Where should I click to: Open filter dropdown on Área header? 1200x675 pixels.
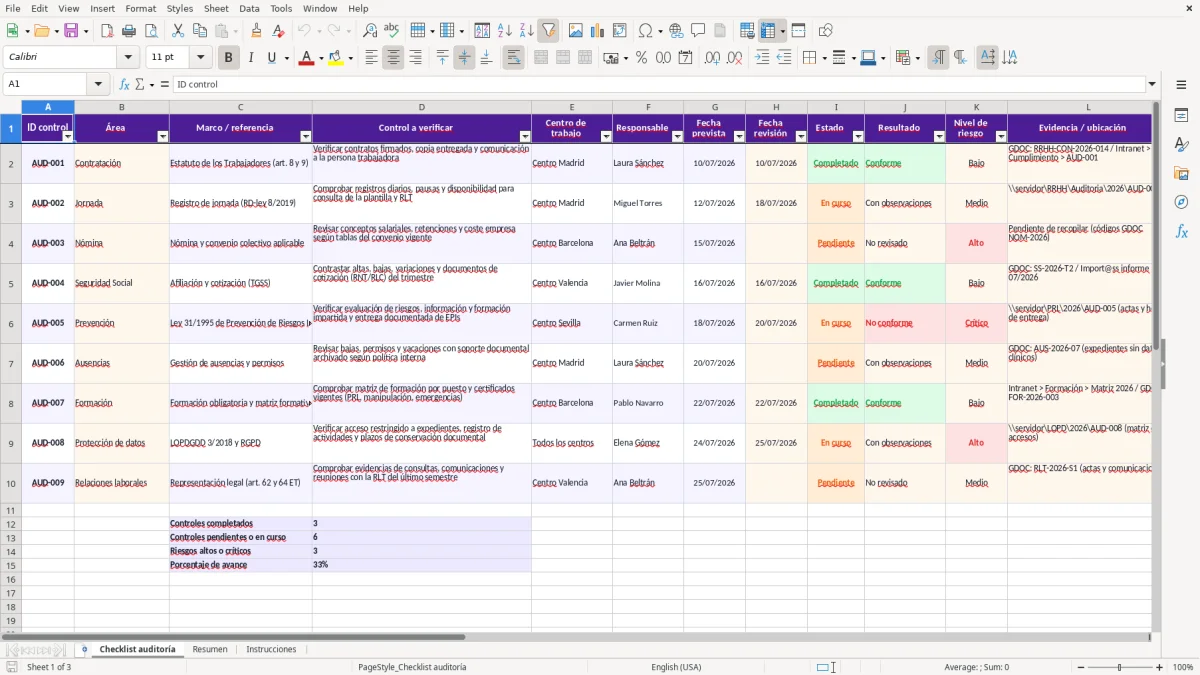162,137
